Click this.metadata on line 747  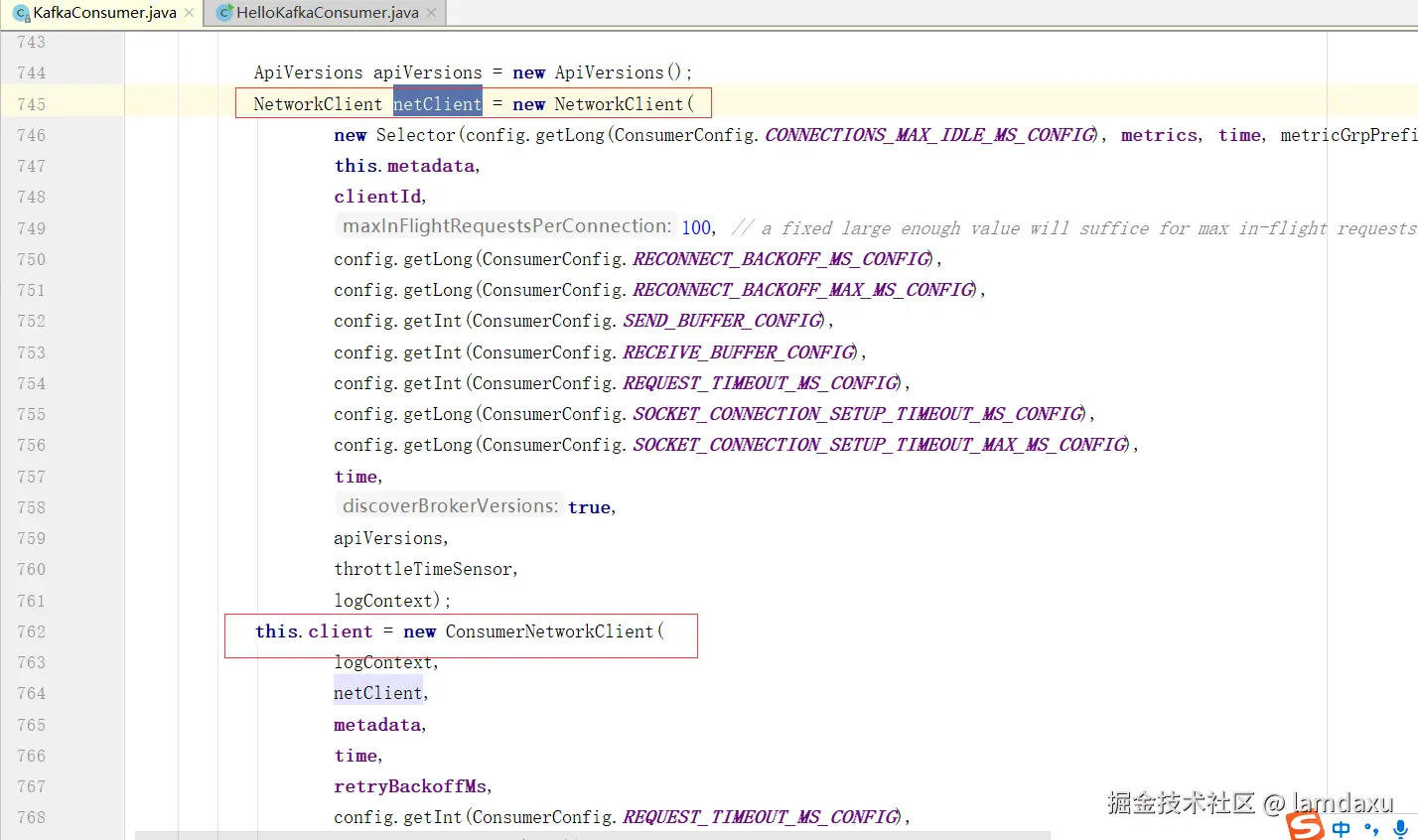coord(404,166)
